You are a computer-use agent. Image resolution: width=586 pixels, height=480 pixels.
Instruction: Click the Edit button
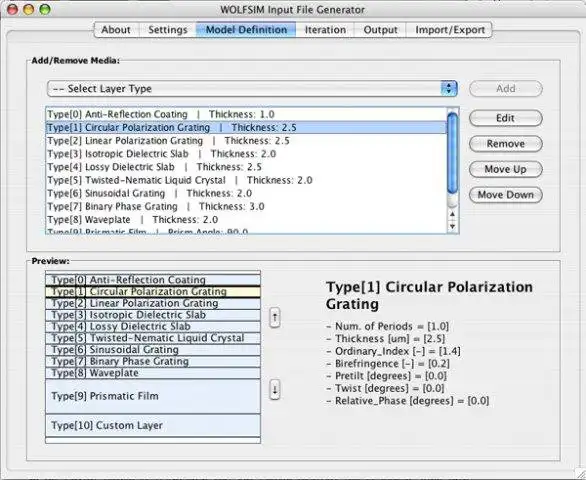pyautogui.click(x=505, y=118)
